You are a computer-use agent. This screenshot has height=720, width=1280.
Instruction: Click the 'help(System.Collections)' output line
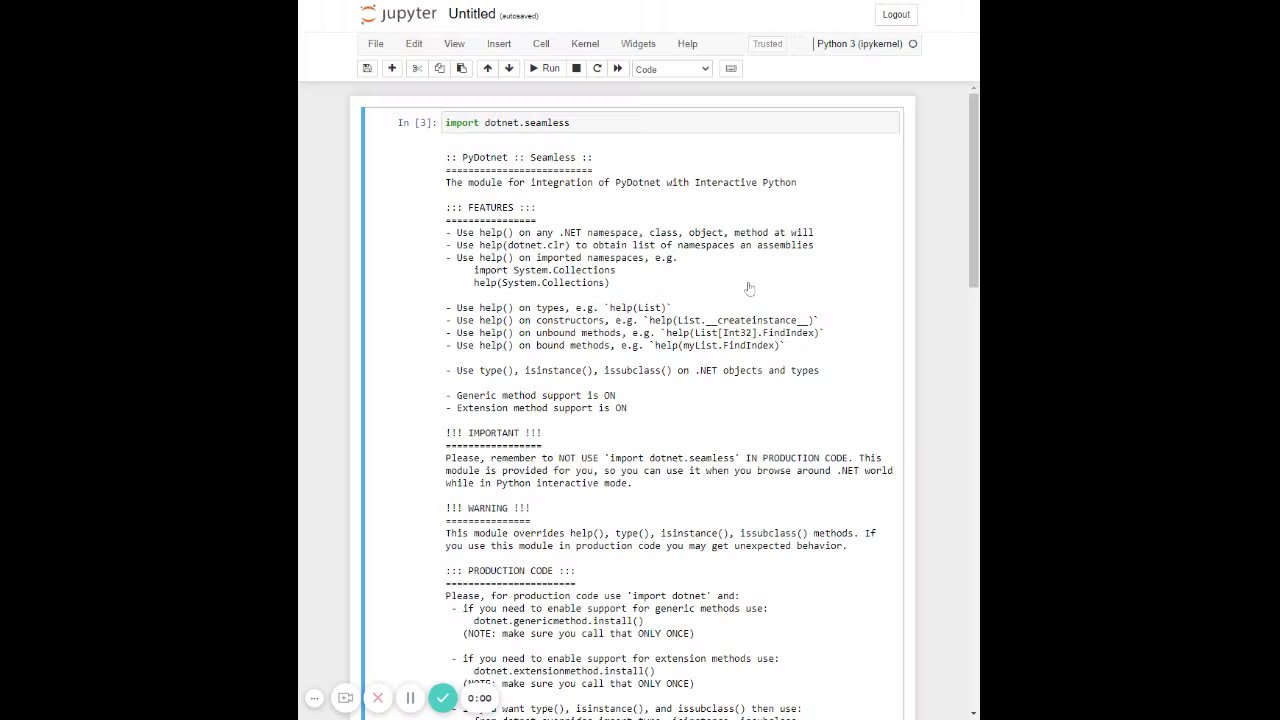pos(541,283)
